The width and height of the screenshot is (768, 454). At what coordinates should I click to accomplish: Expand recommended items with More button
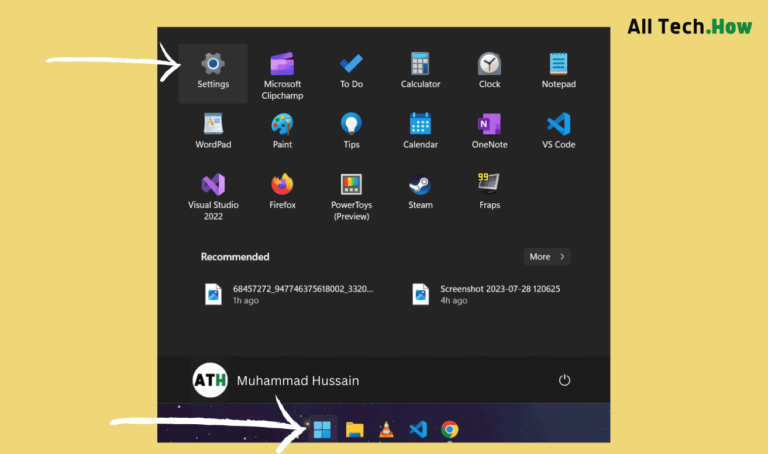[x=547, y=257]
